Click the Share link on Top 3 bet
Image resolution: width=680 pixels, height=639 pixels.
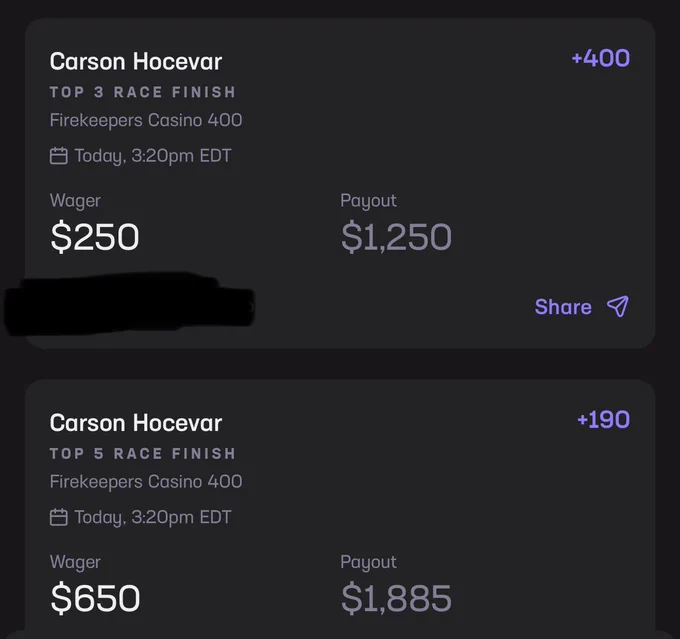tap(563, 307)
